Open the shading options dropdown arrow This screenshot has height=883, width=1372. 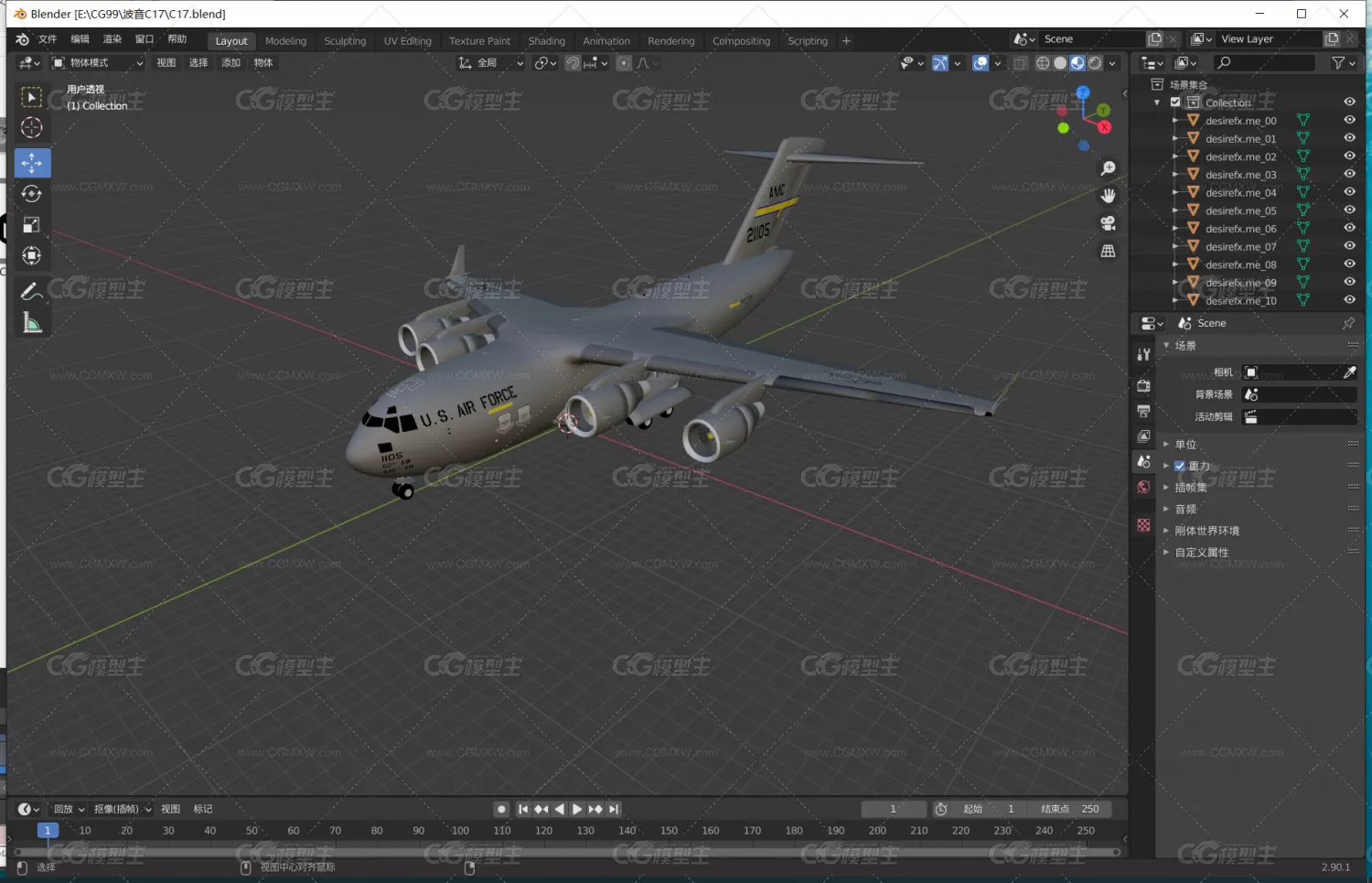[1112, 63]
